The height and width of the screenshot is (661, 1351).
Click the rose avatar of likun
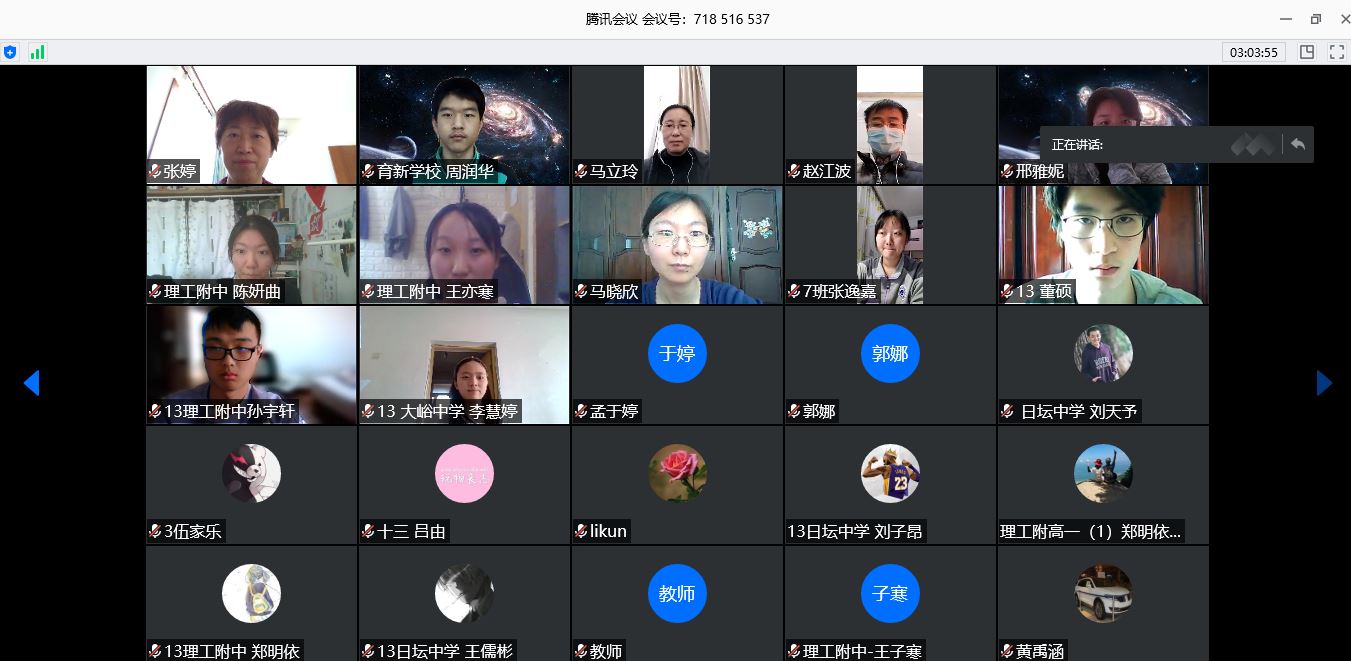[x=677, y=473]
